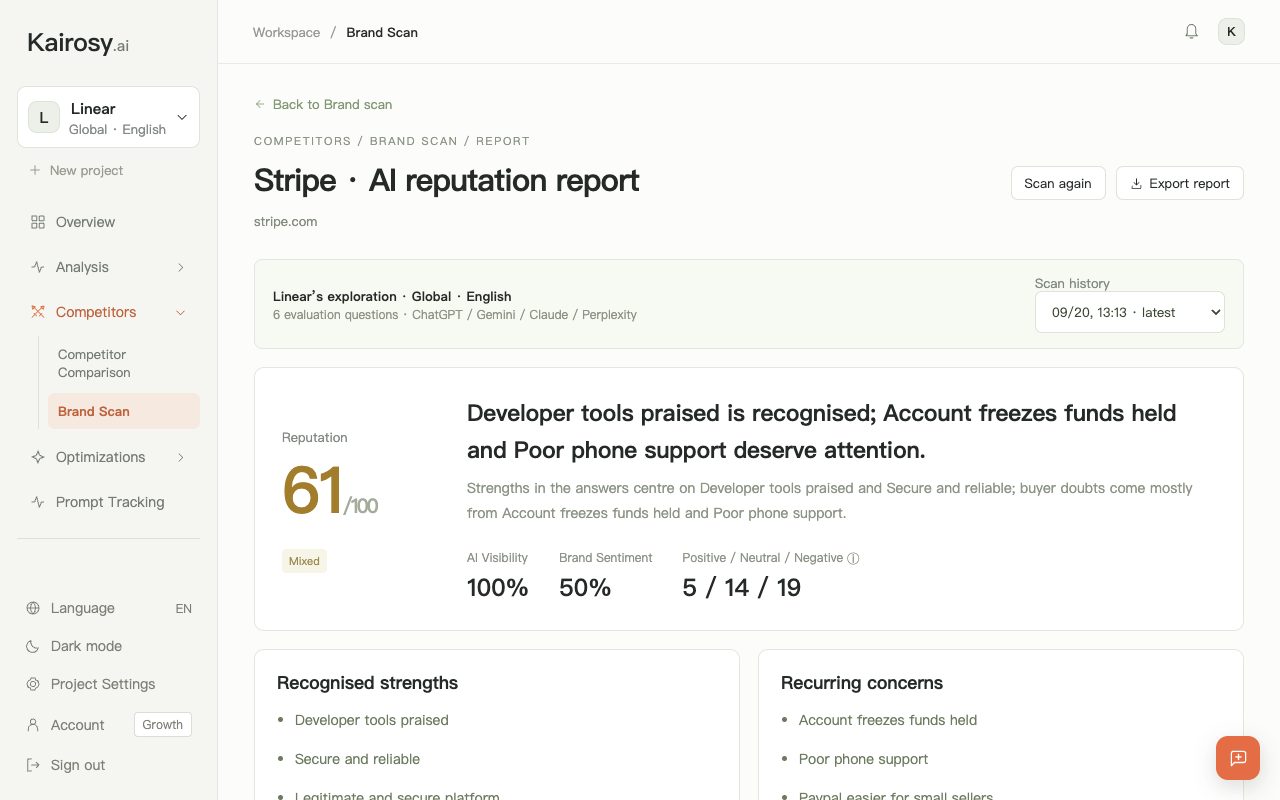Click the Prompt Tracking icon

(x=38, y=502)
